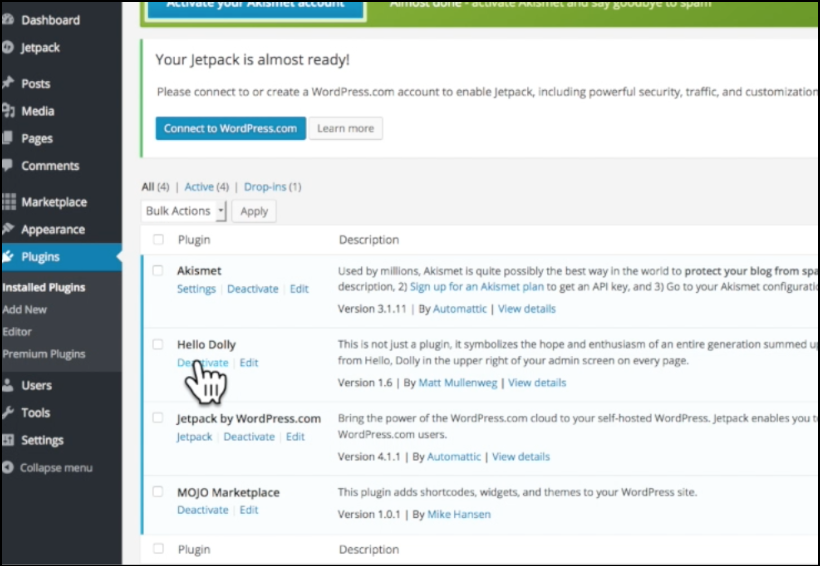This screenshot has height=566, width=820.
Task: Deactivate the Hello Dolly plugin
Action: pyautogui.click(x=203, y=363)
